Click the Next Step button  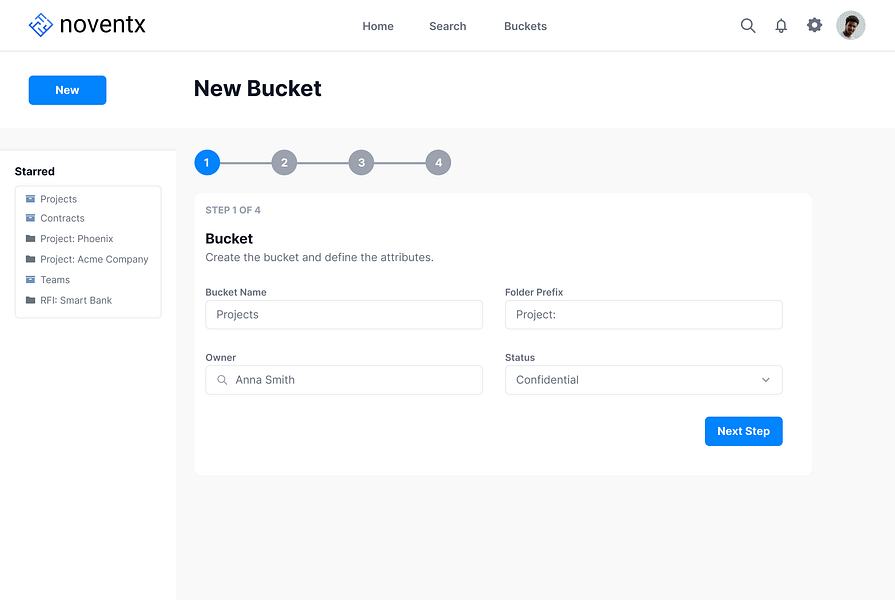[x=743, y=431]
